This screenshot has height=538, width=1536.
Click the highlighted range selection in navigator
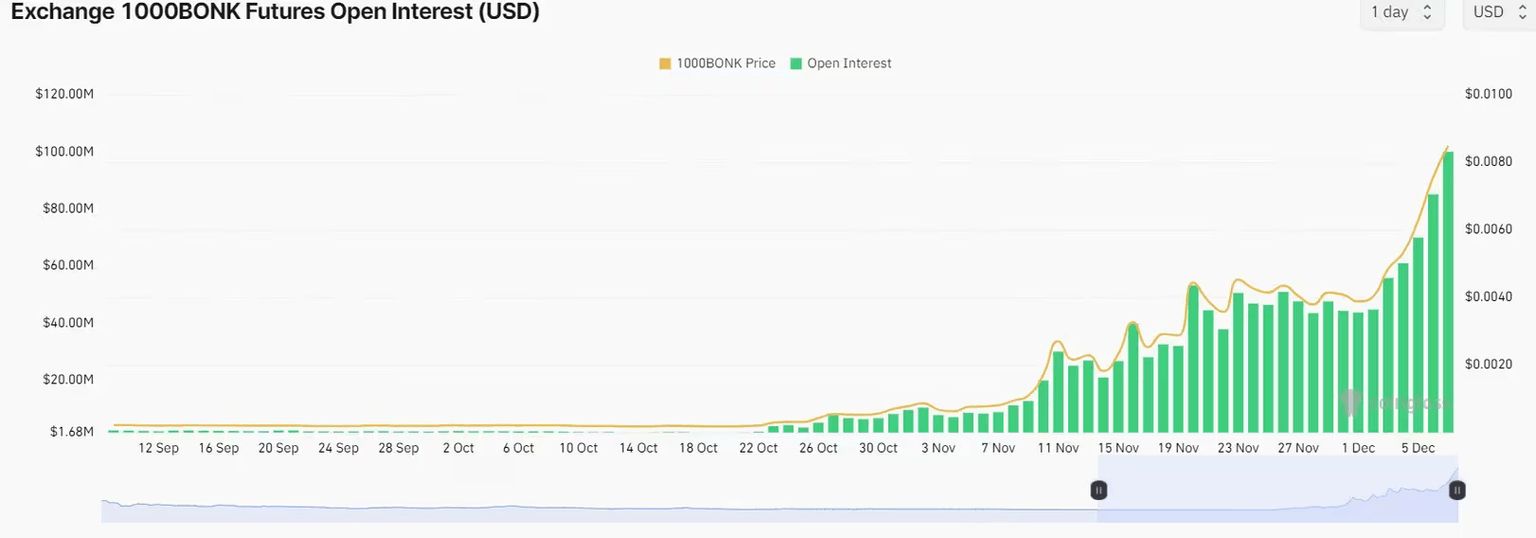click(x=1278, y=490)
